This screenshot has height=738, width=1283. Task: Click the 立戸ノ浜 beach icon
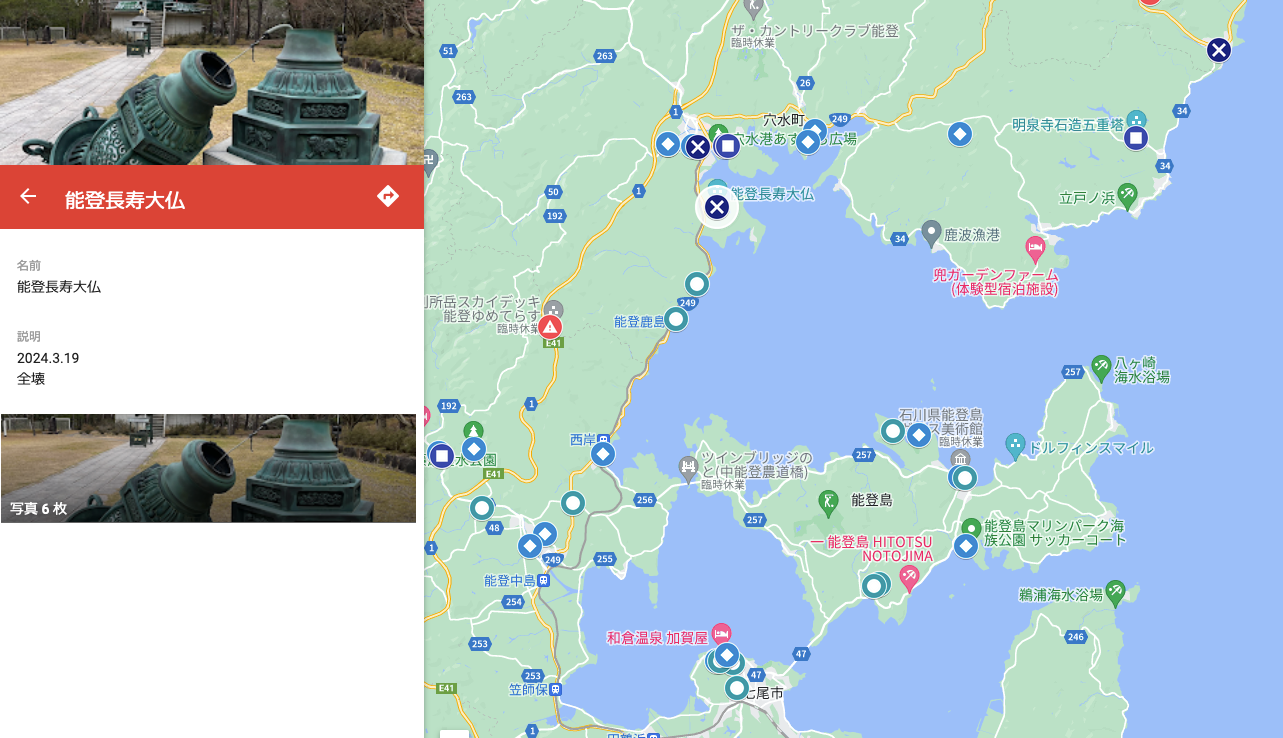[1127, 193]
